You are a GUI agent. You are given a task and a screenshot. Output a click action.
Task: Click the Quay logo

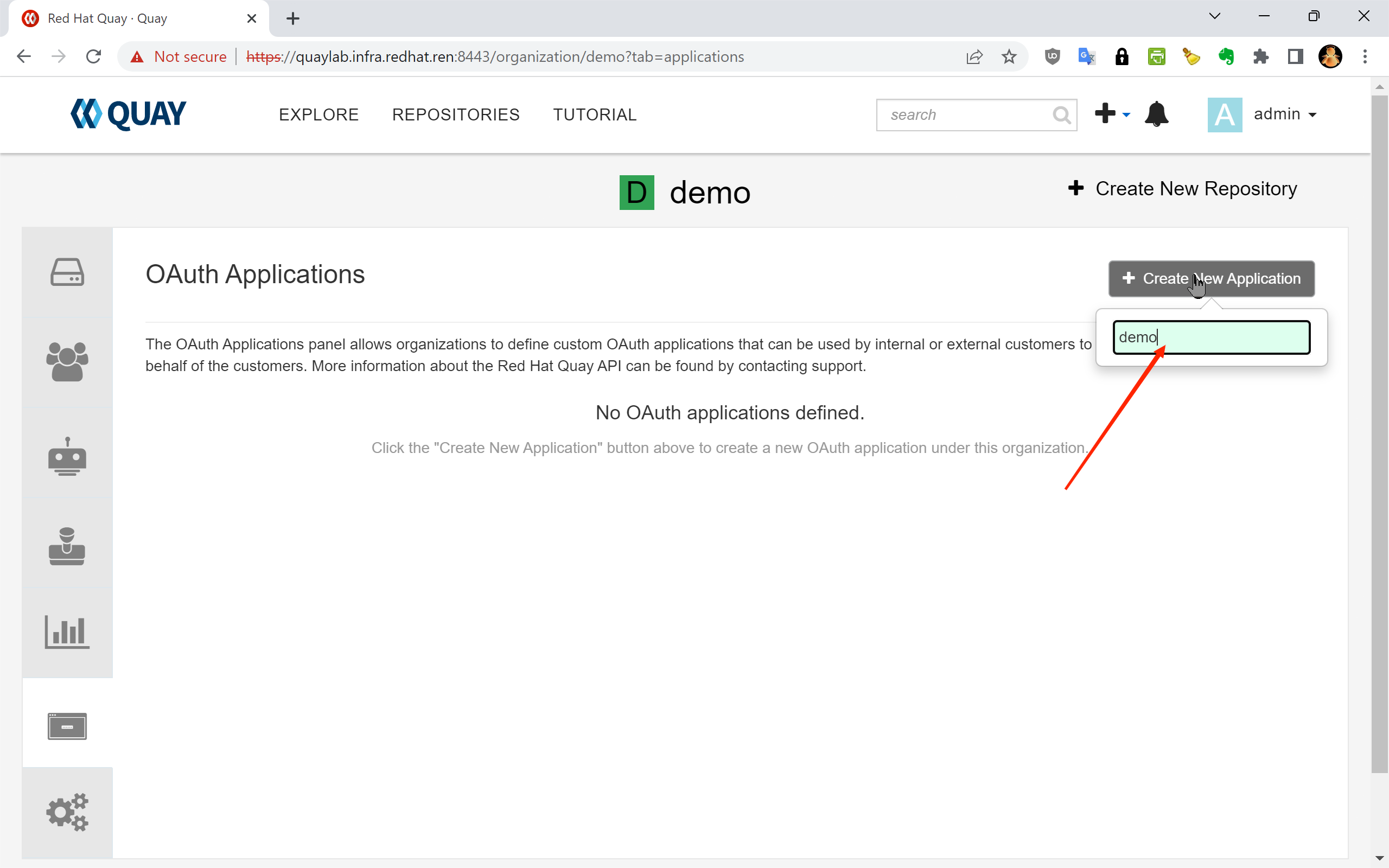click(128, 114)
